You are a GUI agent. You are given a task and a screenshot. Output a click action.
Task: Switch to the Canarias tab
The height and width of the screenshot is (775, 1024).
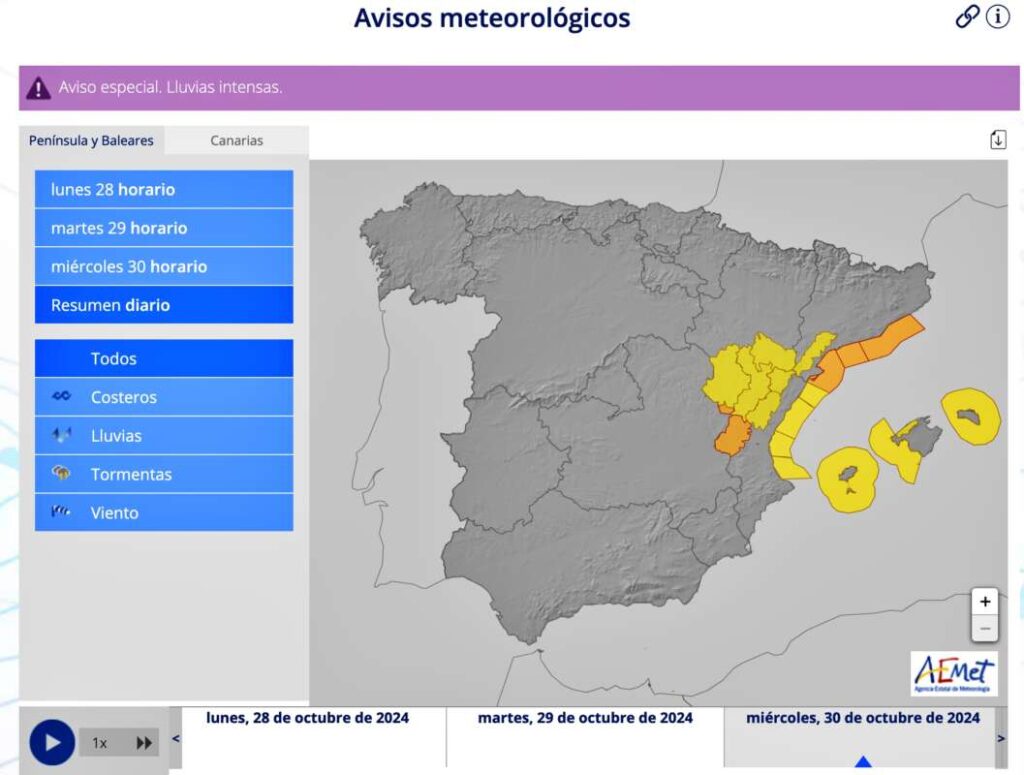point(236,140)
